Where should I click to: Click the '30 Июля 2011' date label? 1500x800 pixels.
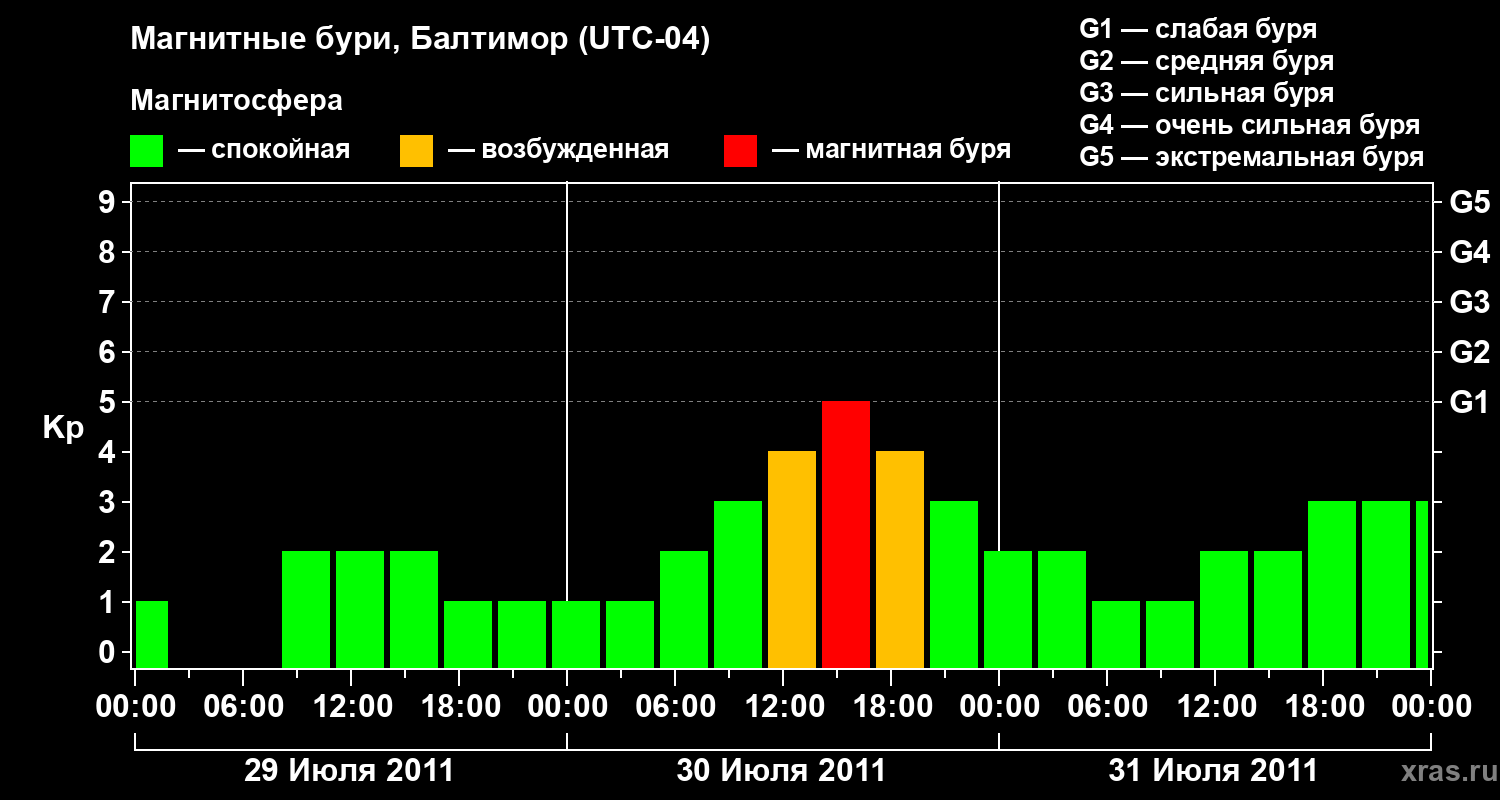point(781,771)
